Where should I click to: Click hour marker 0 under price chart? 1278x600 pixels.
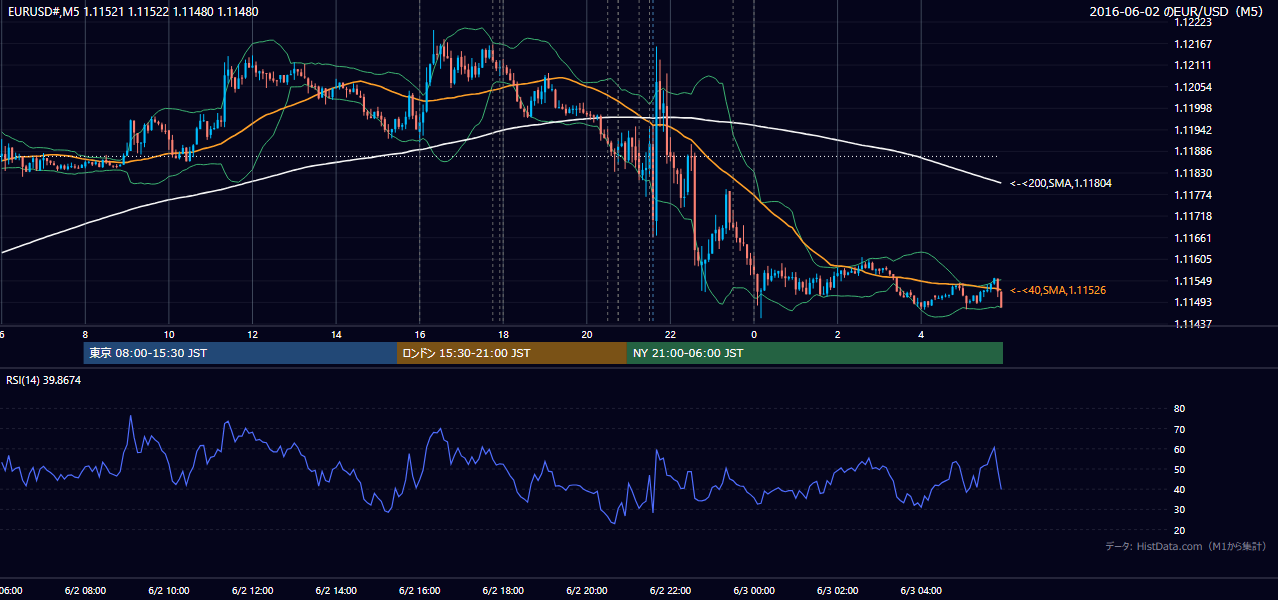point(754,334)
